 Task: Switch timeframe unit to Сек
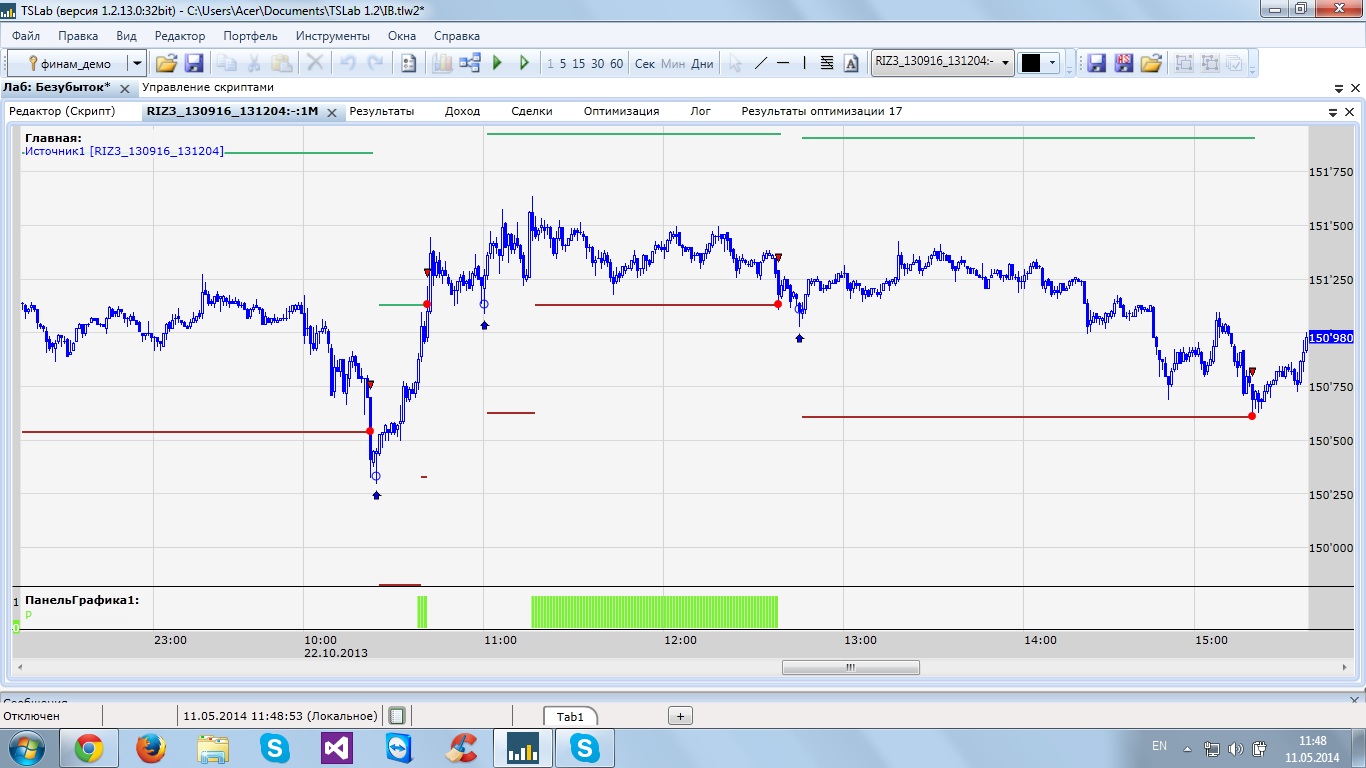(645, 63)
